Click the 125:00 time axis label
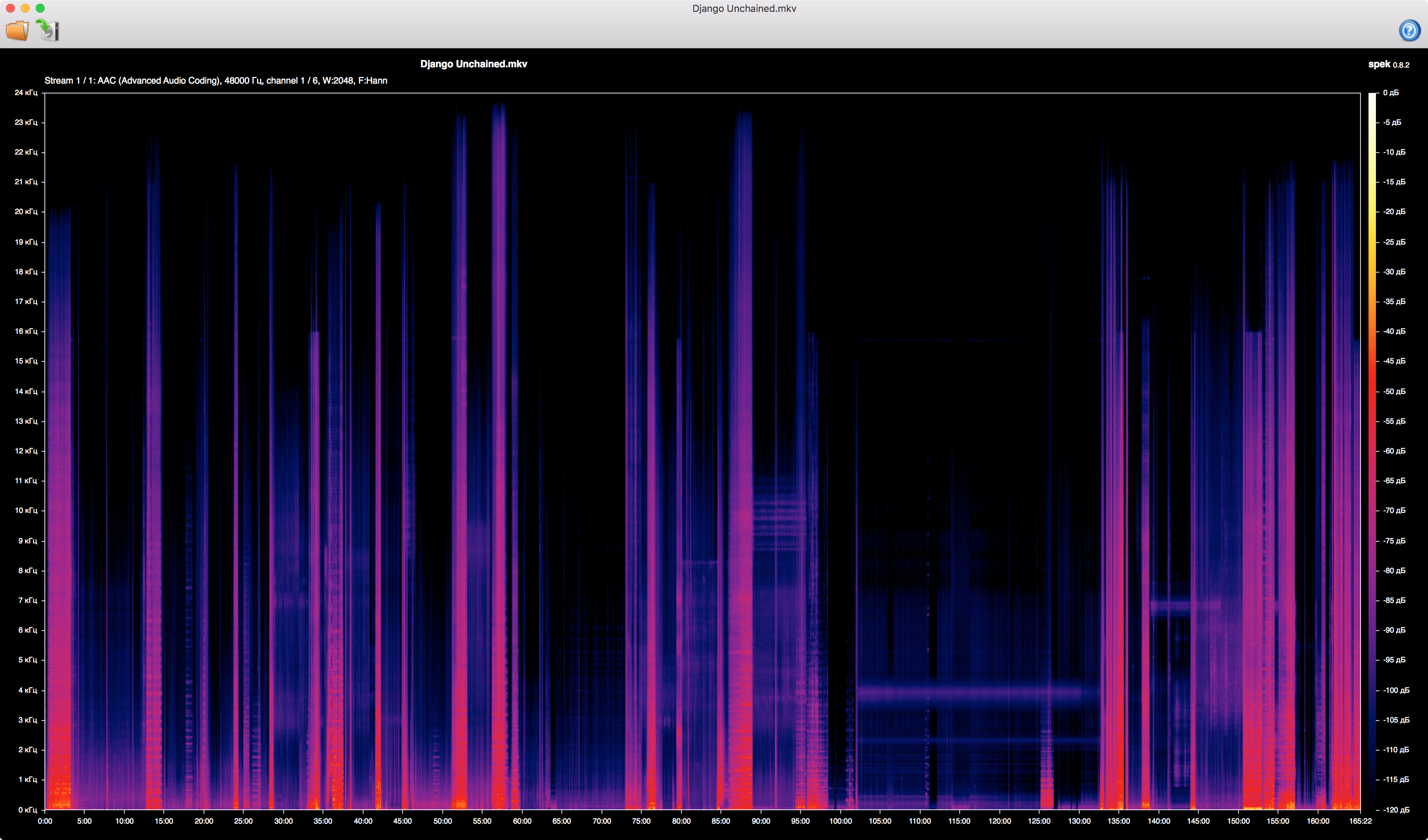 pos(1039,821)
